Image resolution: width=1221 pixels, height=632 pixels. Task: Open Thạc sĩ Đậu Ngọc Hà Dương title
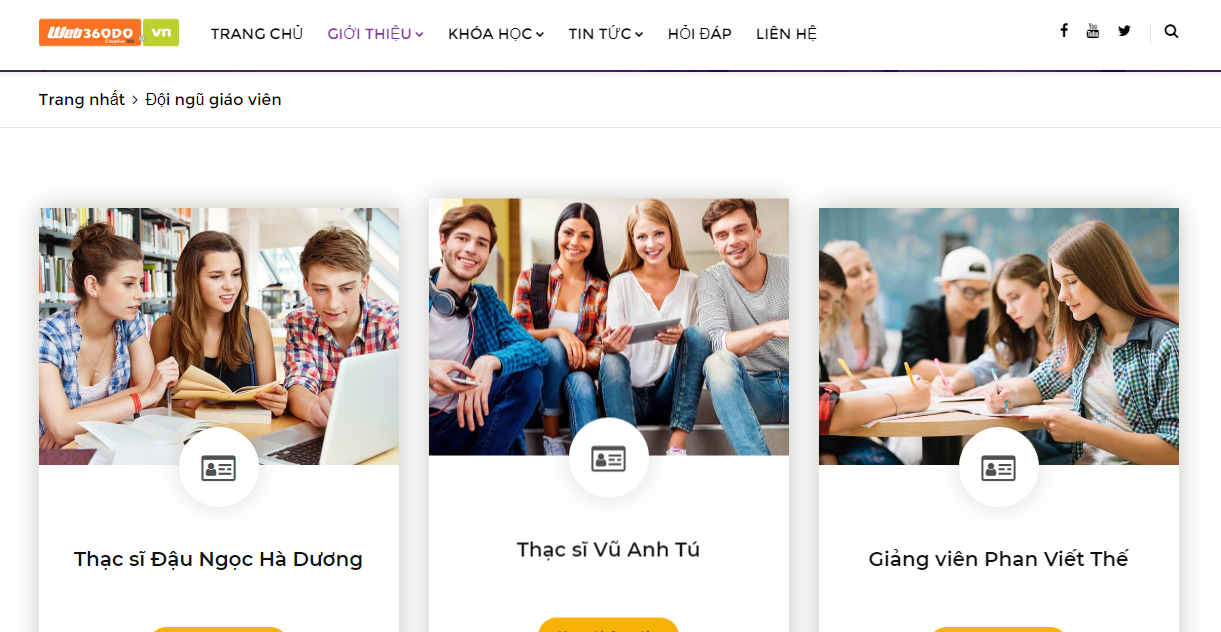point(218,559)
